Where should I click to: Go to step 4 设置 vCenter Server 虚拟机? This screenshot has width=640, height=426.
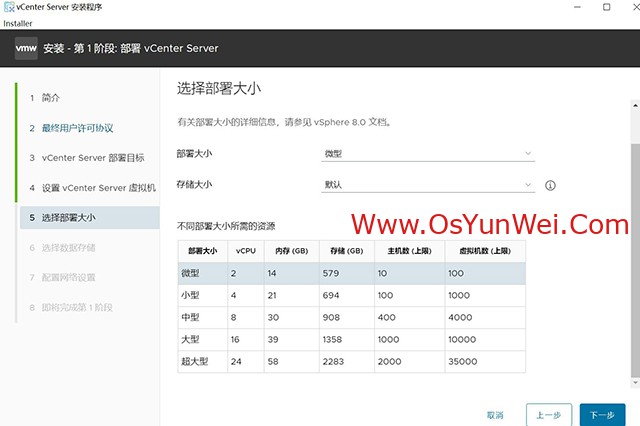pyautogui.click(x=93, y=188)
